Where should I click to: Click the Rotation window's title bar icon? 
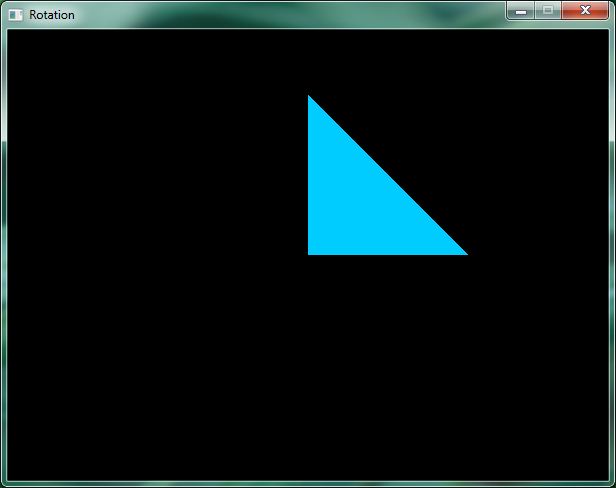point(15,15)
